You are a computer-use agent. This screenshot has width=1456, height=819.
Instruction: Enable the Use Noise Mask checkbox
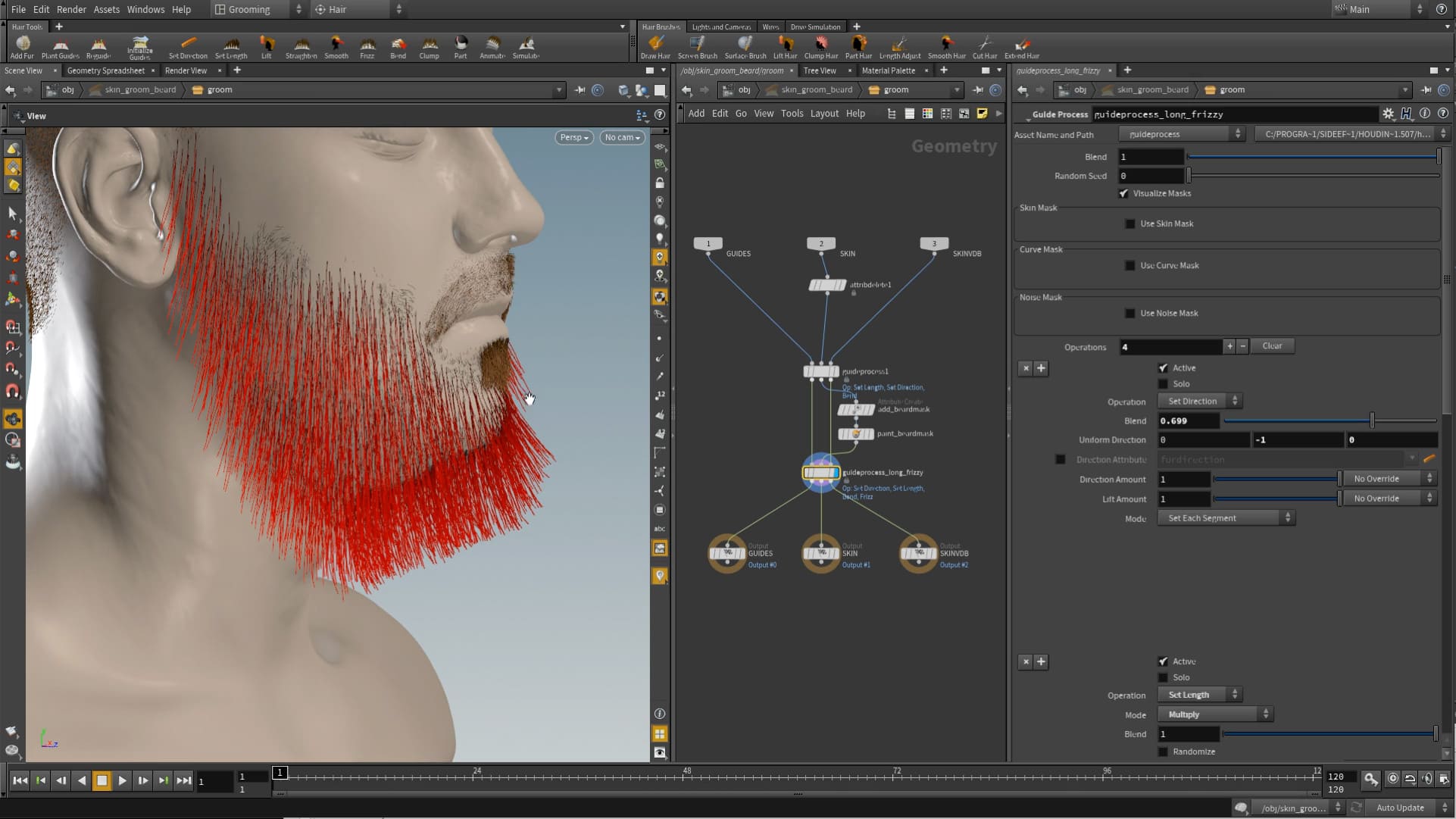click(x=1130, y=314)
